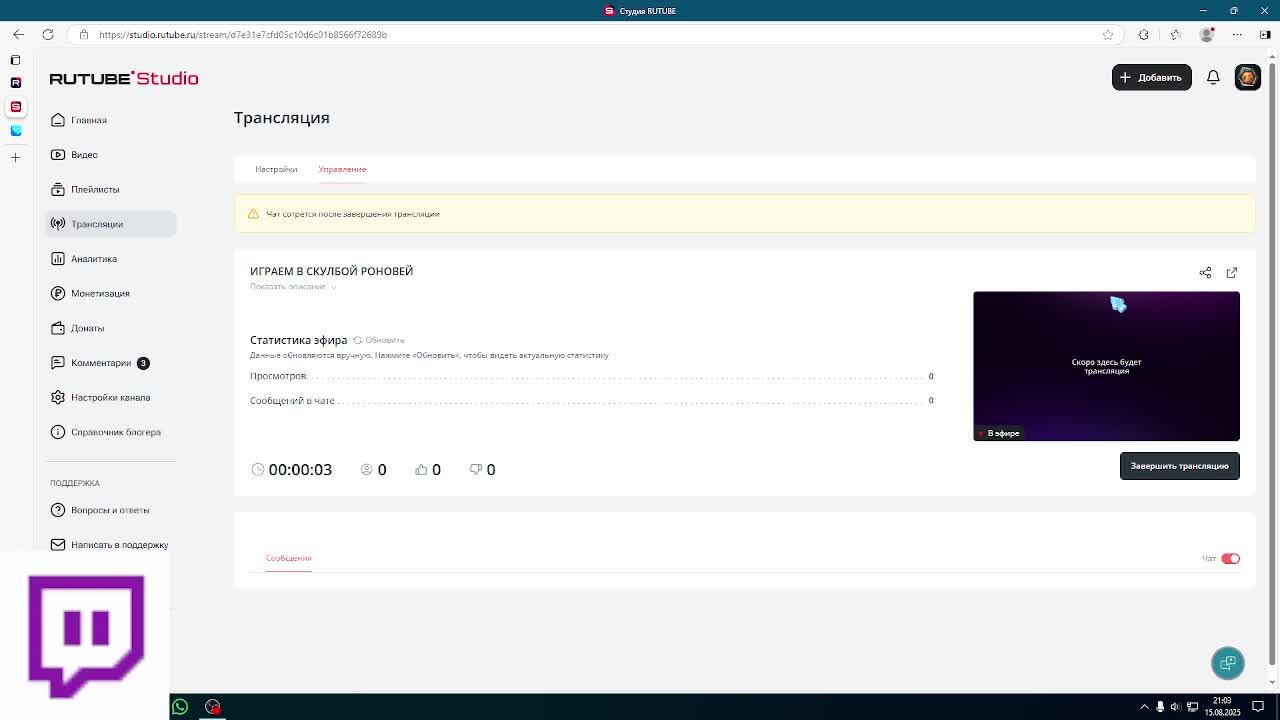Open WhatsApp from the taskbar
Screen dimensions: 1280x720
[x=180, y=707]
